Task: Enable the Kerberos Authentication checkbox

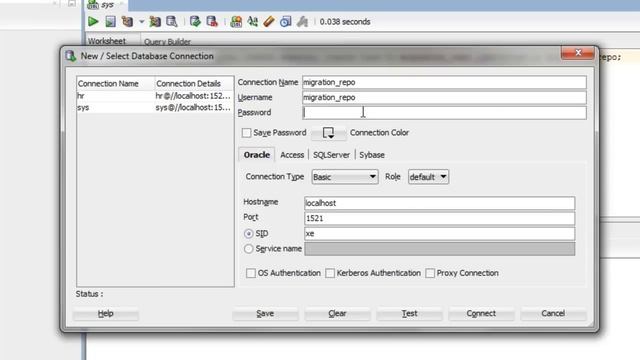Action: 330,273
